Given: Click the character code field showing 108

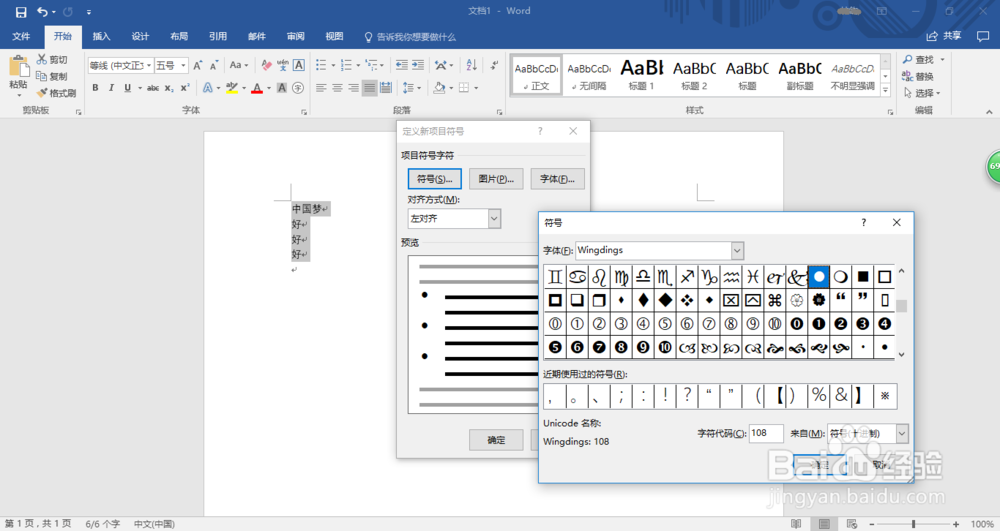Looking at the screenshot, I should (x=766, y=433).
